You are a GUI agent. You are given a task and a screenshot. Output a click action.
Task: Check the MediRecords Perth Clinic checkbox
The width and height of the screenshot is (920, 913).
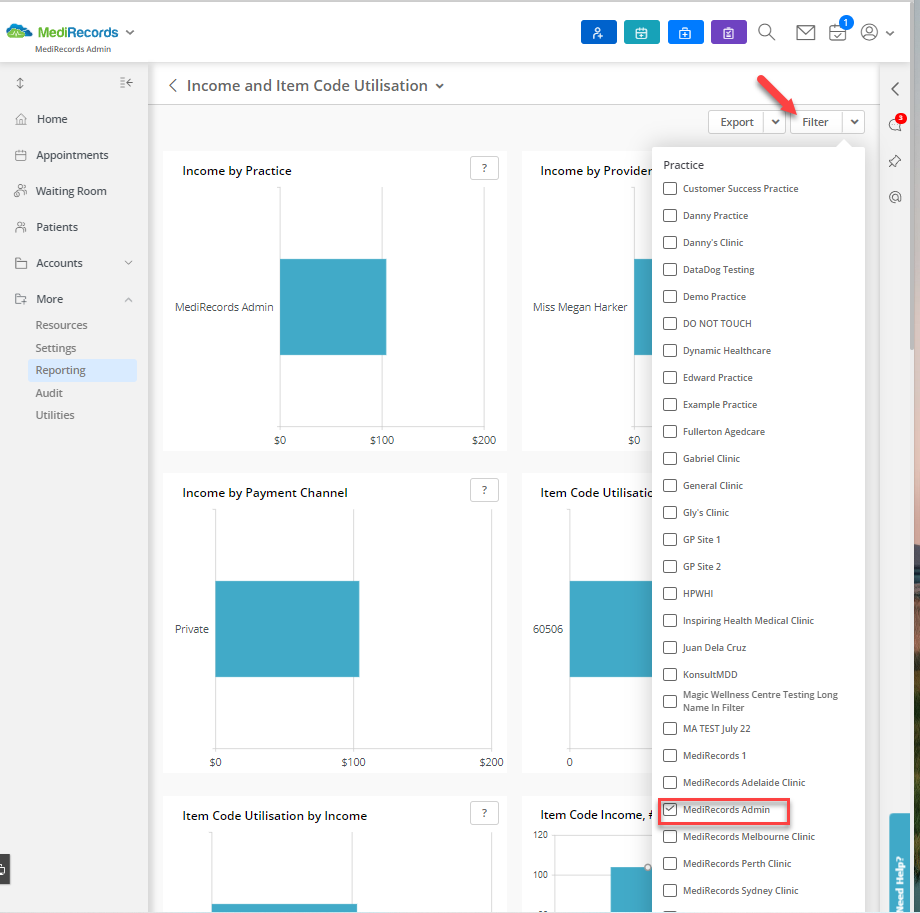click(669, 863)
